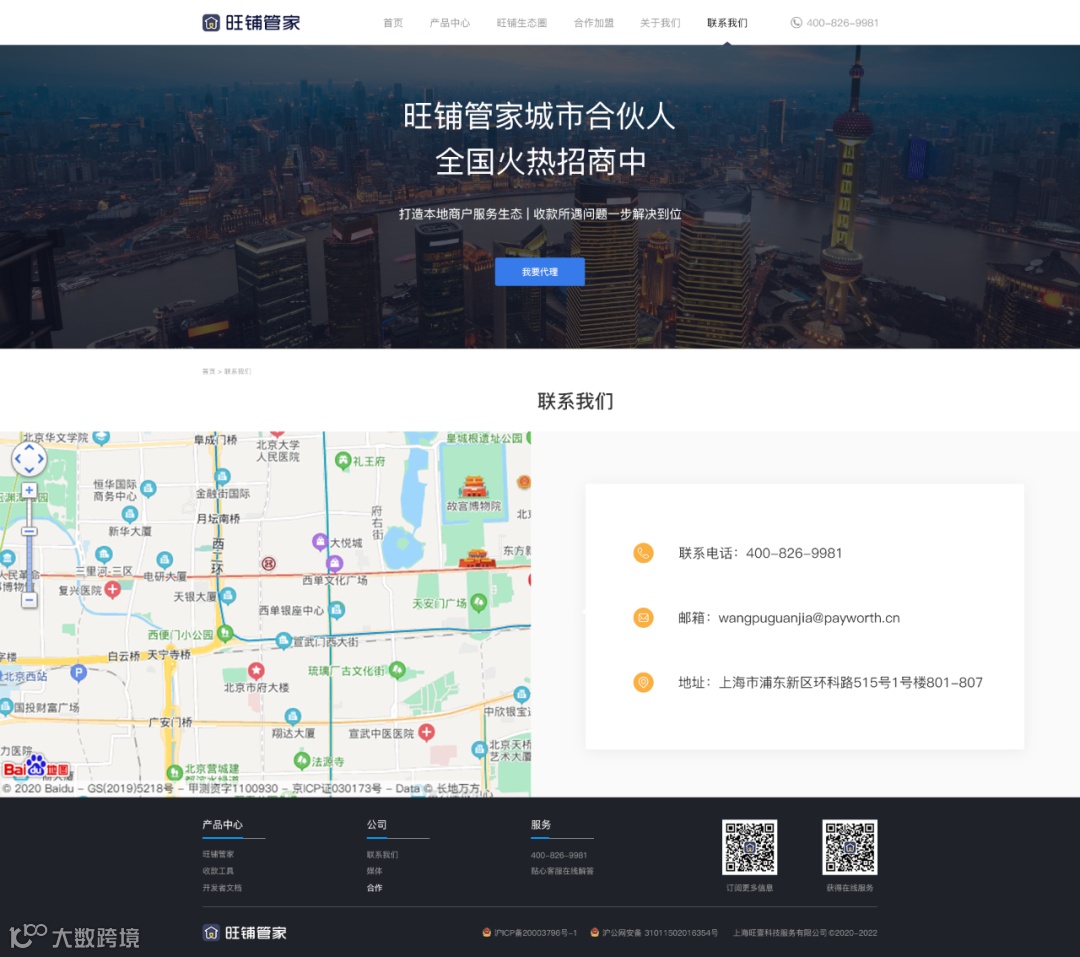Click the footer 旺铺管家 logo
The image size is (1080, 957).
(245, 933)
